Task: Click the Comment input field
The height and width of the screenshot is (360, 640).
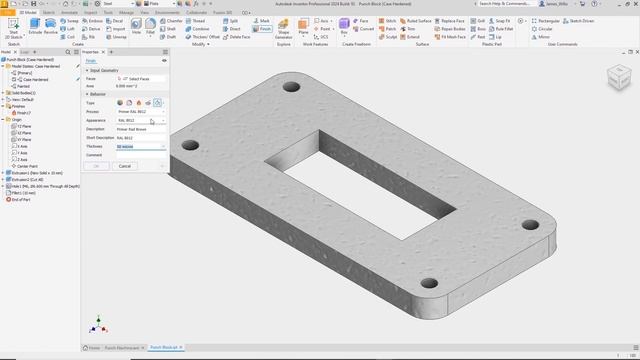Action: (x=141, y=155)
